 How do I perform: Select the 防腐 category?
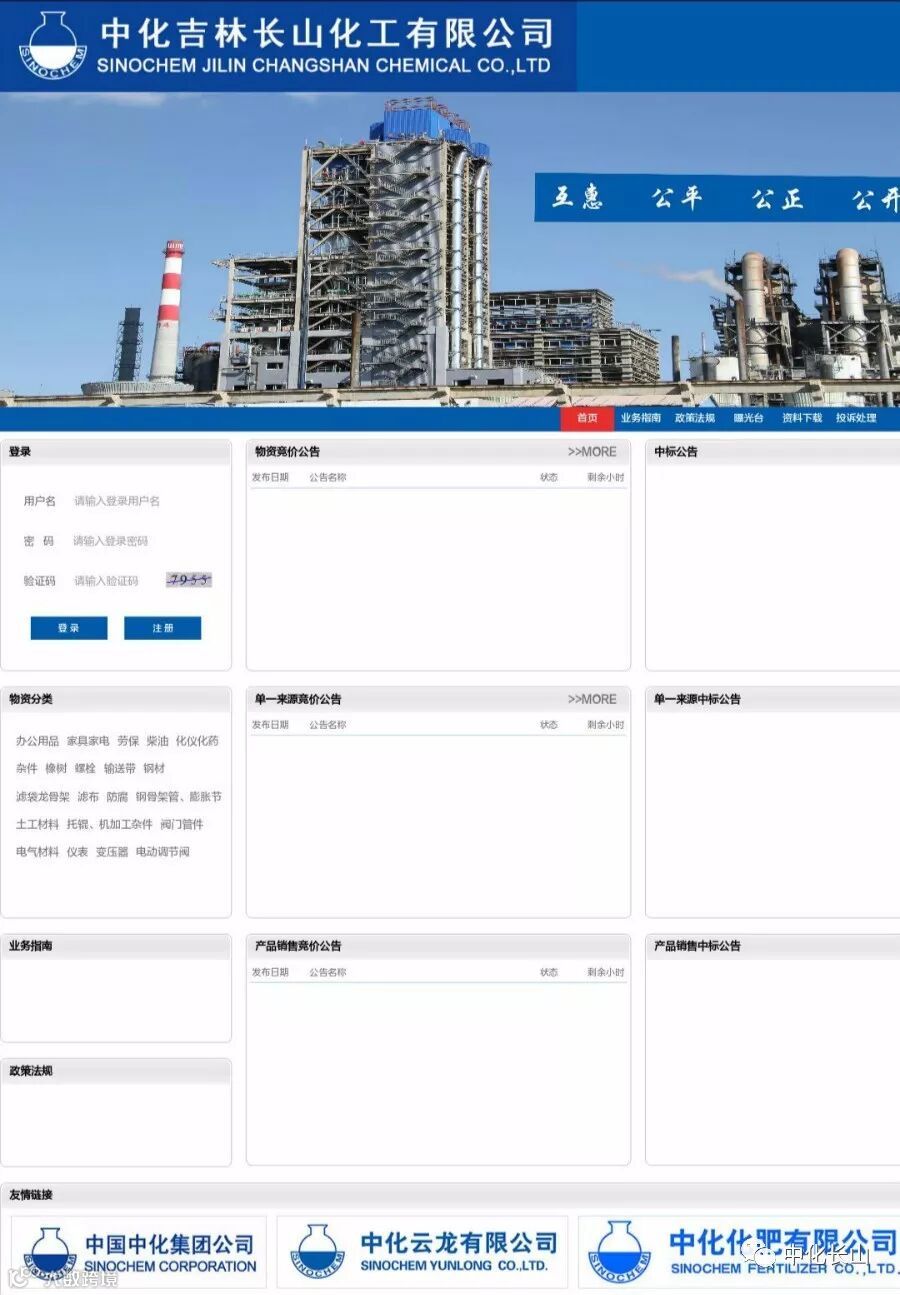tap(117, 797)
